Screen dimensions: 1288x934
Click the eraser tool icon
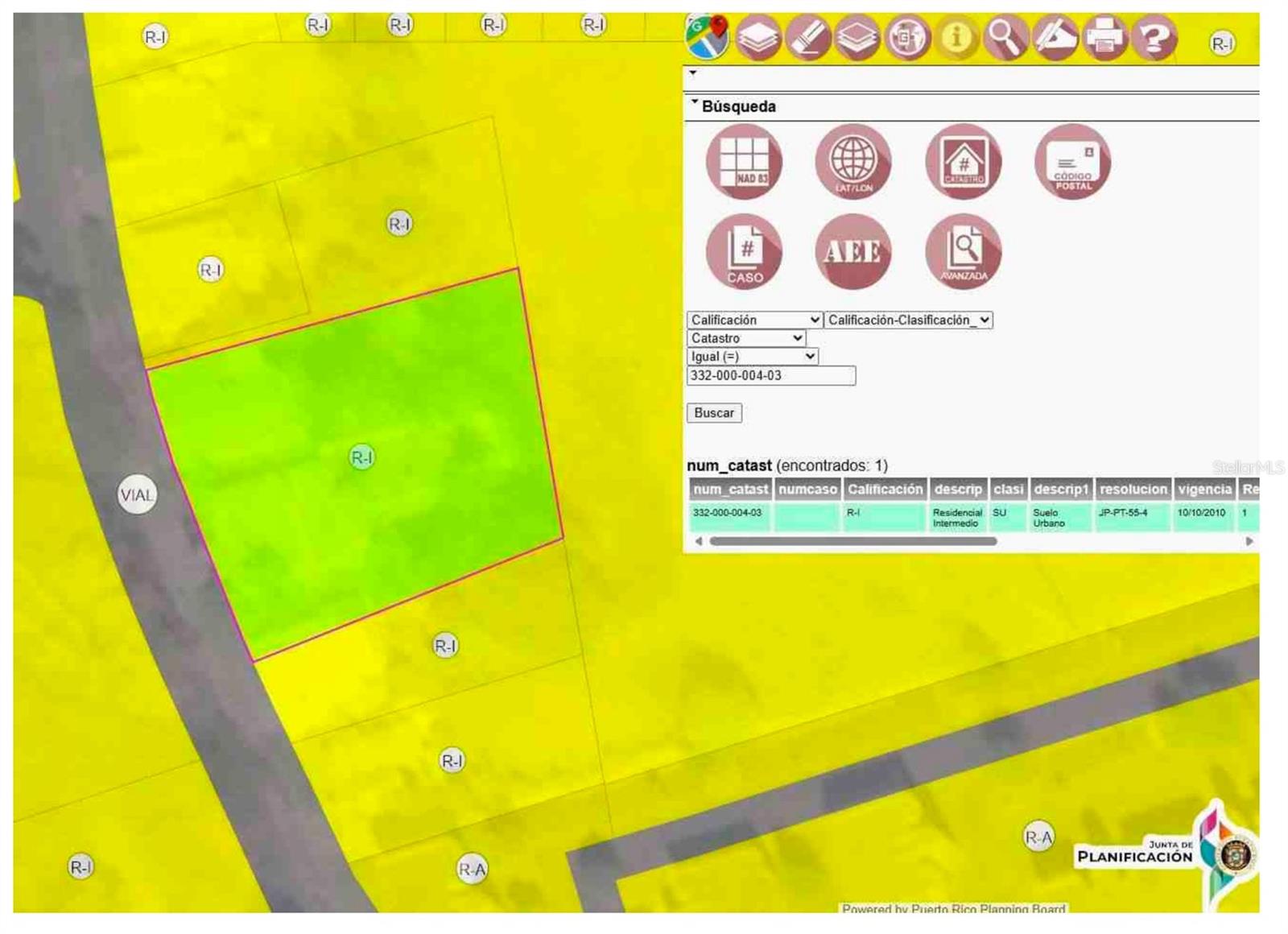point(807,38)
